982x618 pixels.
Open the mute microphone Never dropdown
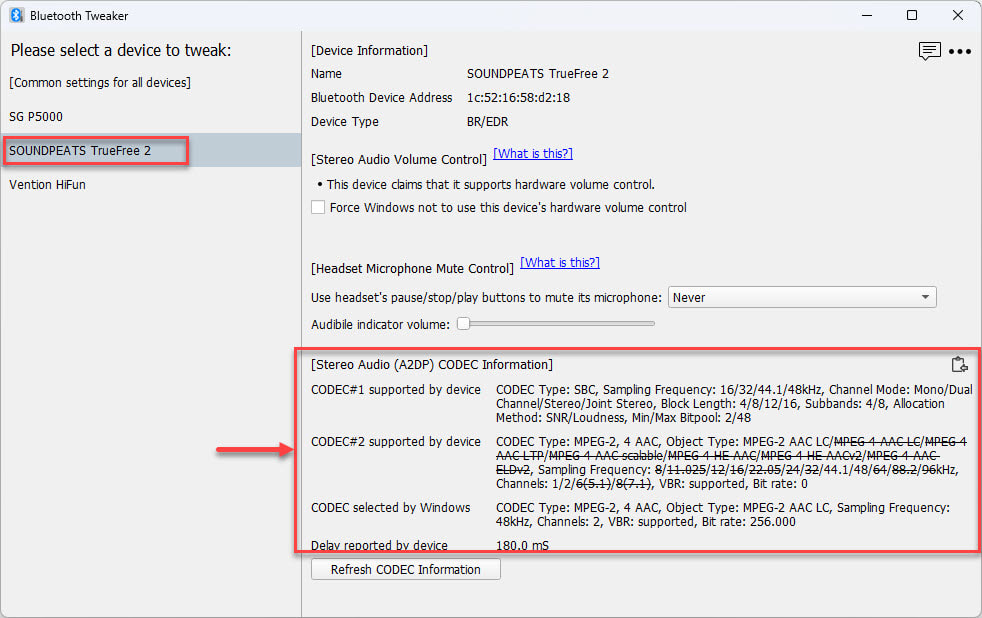click(802, 297)
